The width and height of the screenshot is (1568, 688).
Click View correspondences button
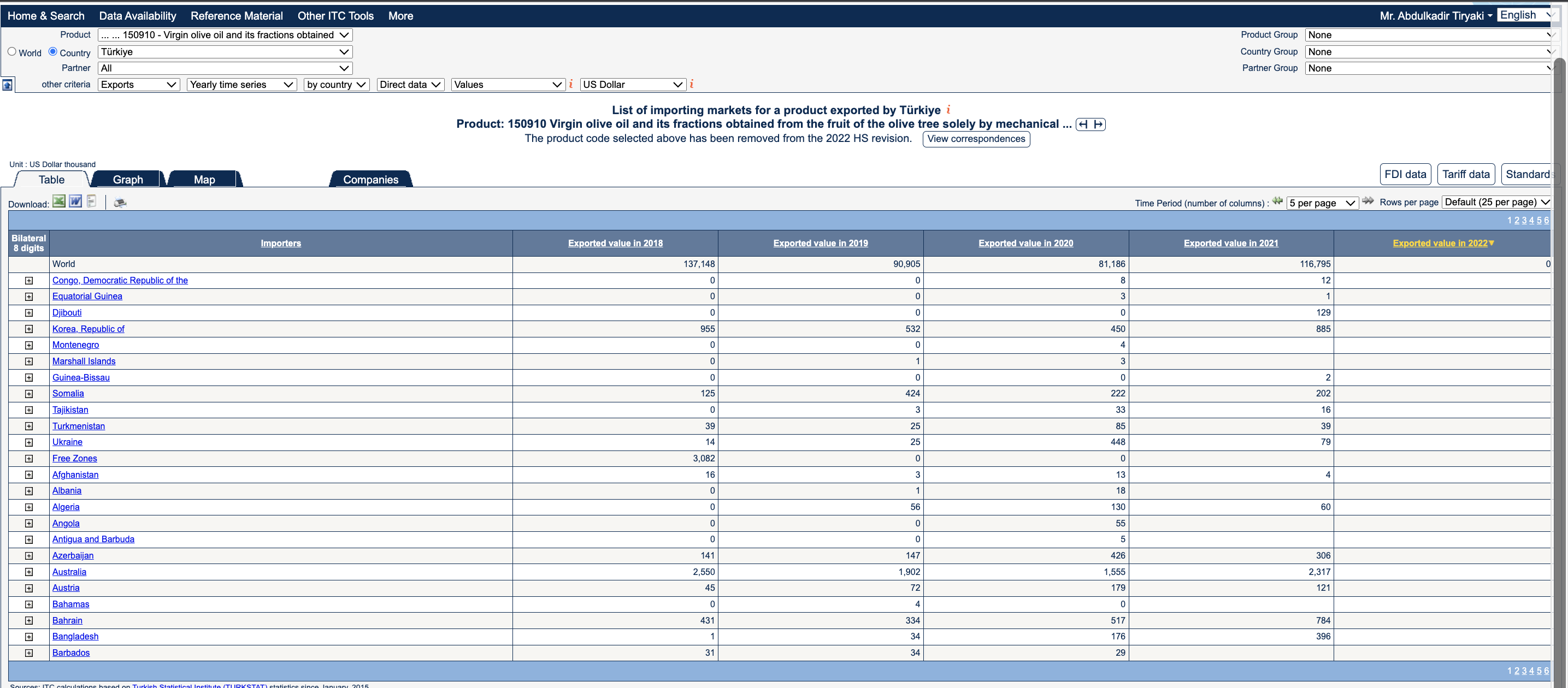(x=976, y=139)
